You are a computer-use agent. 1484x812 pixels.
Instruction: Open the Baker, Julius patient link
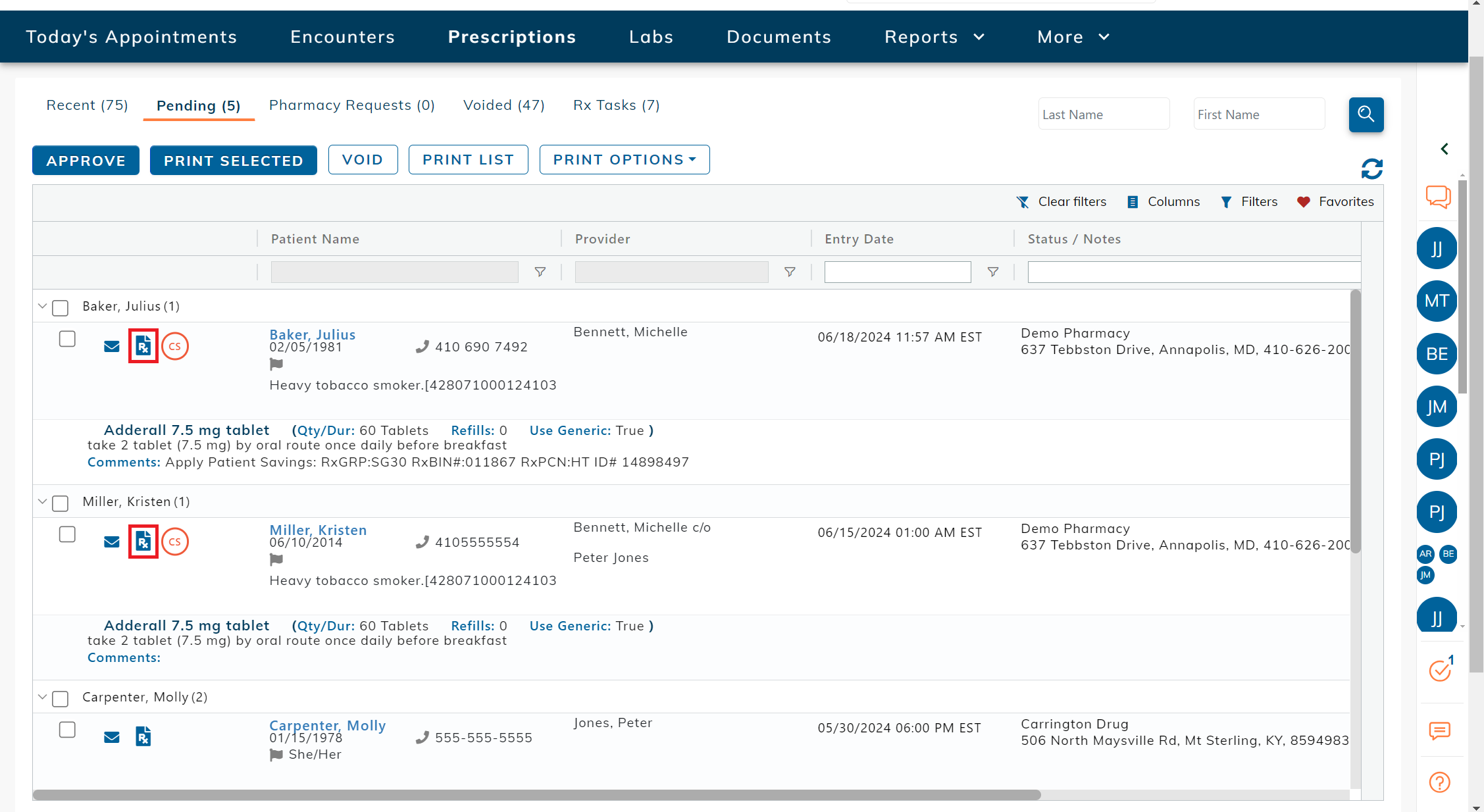(x=313, y=334)
